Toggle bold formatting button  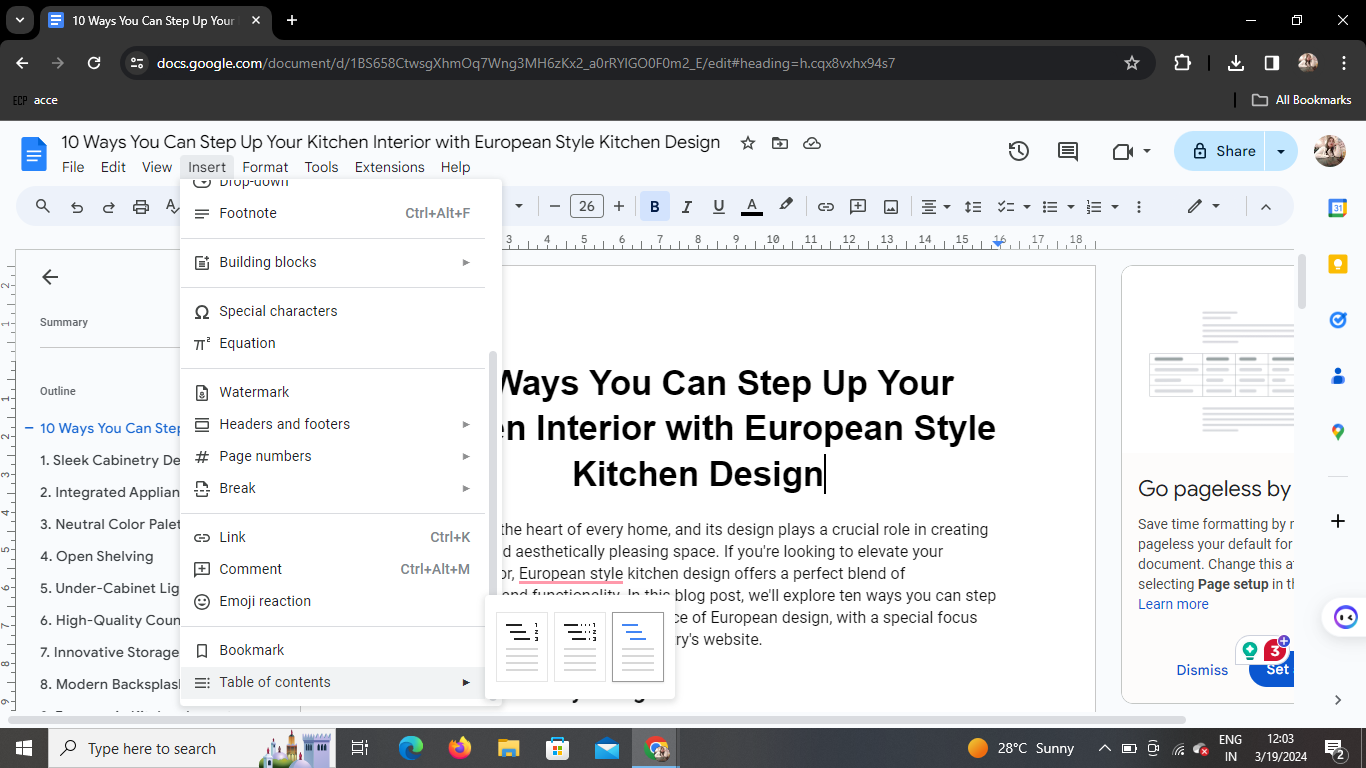[x=655, y=207]
